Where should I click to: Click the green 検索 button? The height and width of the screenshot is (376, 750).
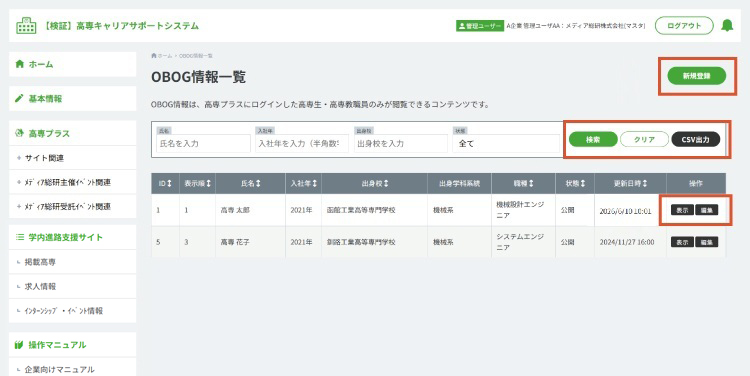(x=593, y=139)
